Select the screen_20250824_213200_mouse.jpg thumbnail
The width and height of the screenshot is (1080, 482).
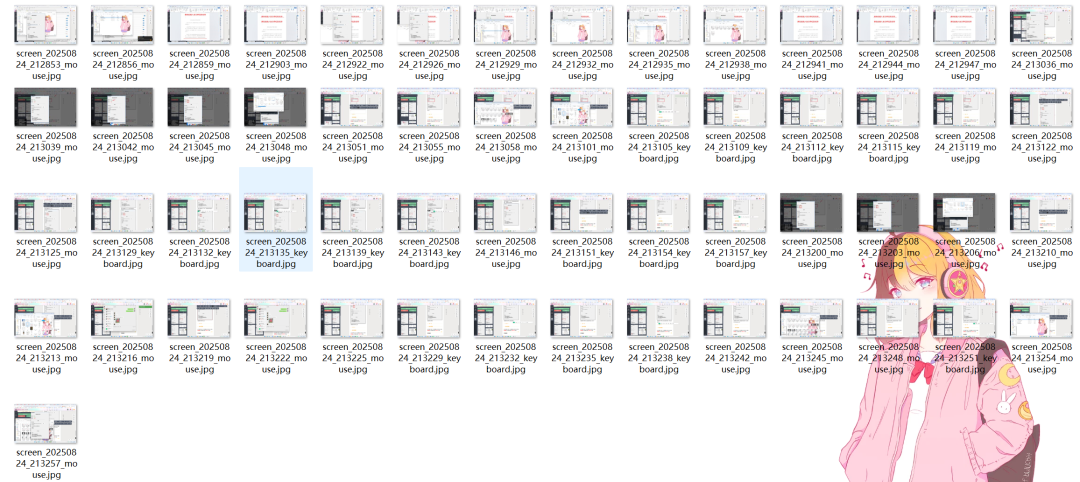click(812, 213)
